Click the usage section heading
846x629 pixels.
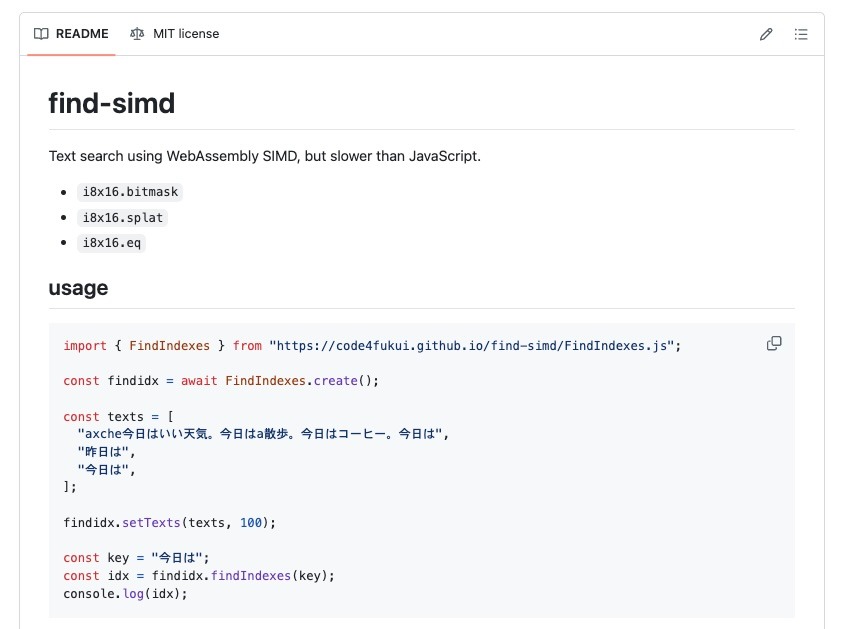(x=78, y=288)
